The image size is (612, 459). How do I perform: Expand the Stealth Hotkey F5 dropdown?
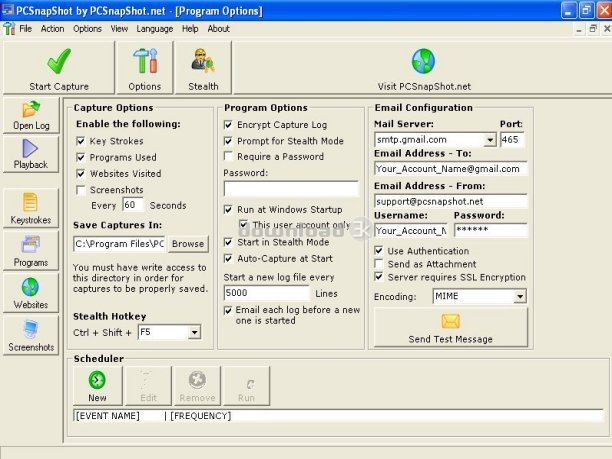(194, 333)
